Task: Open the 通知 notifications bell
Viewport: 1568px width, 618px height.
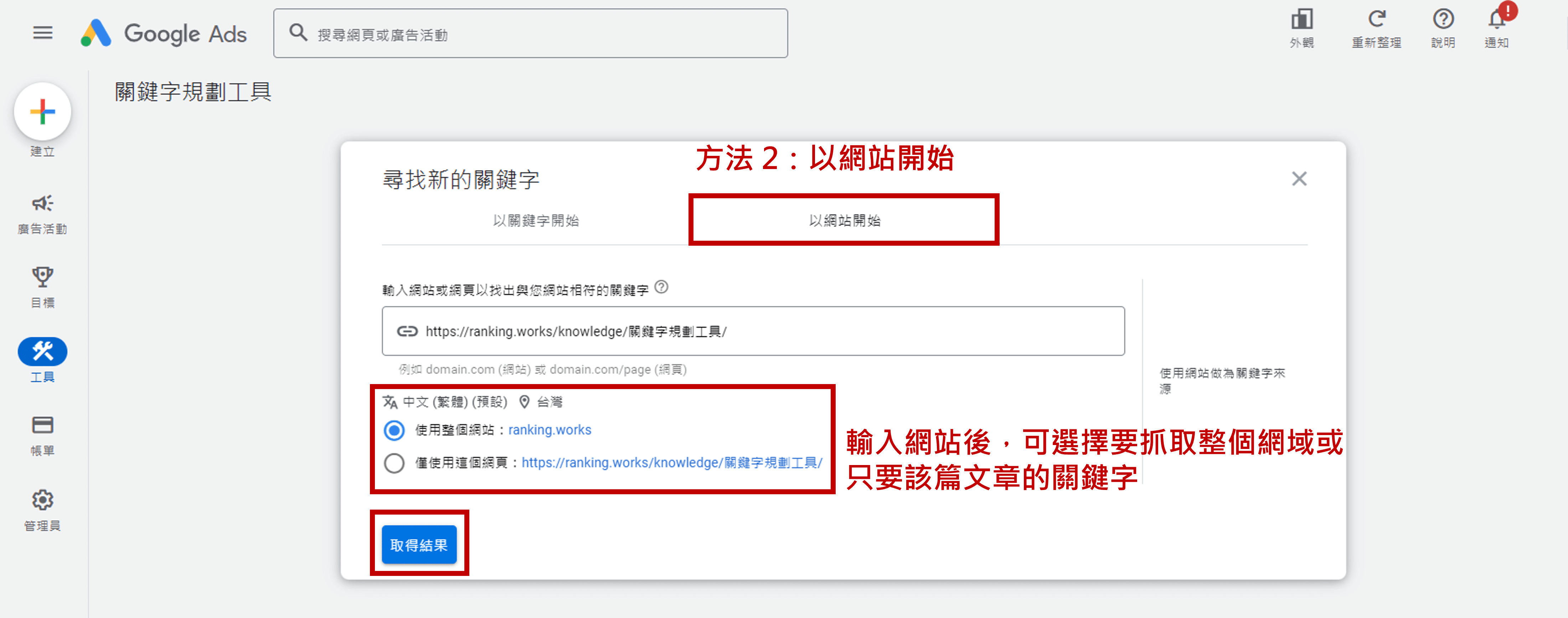Action: click(x=1496, y=20)
